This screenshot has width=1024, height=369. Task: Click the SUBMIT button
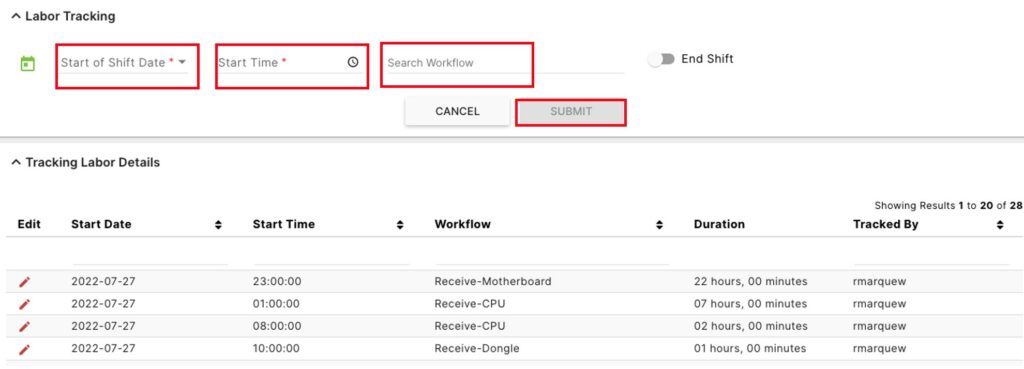[571, 112]
